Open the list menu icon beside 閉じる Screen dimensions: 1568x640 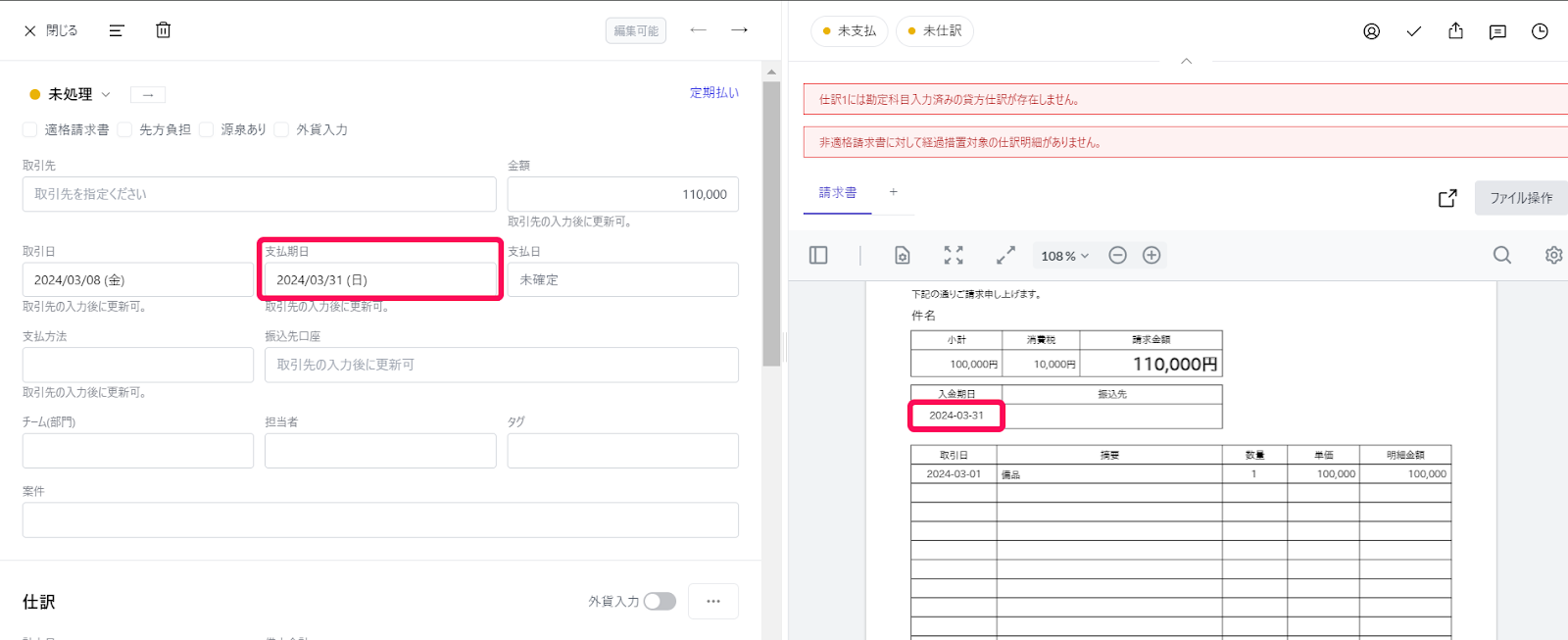pos(117,30)
